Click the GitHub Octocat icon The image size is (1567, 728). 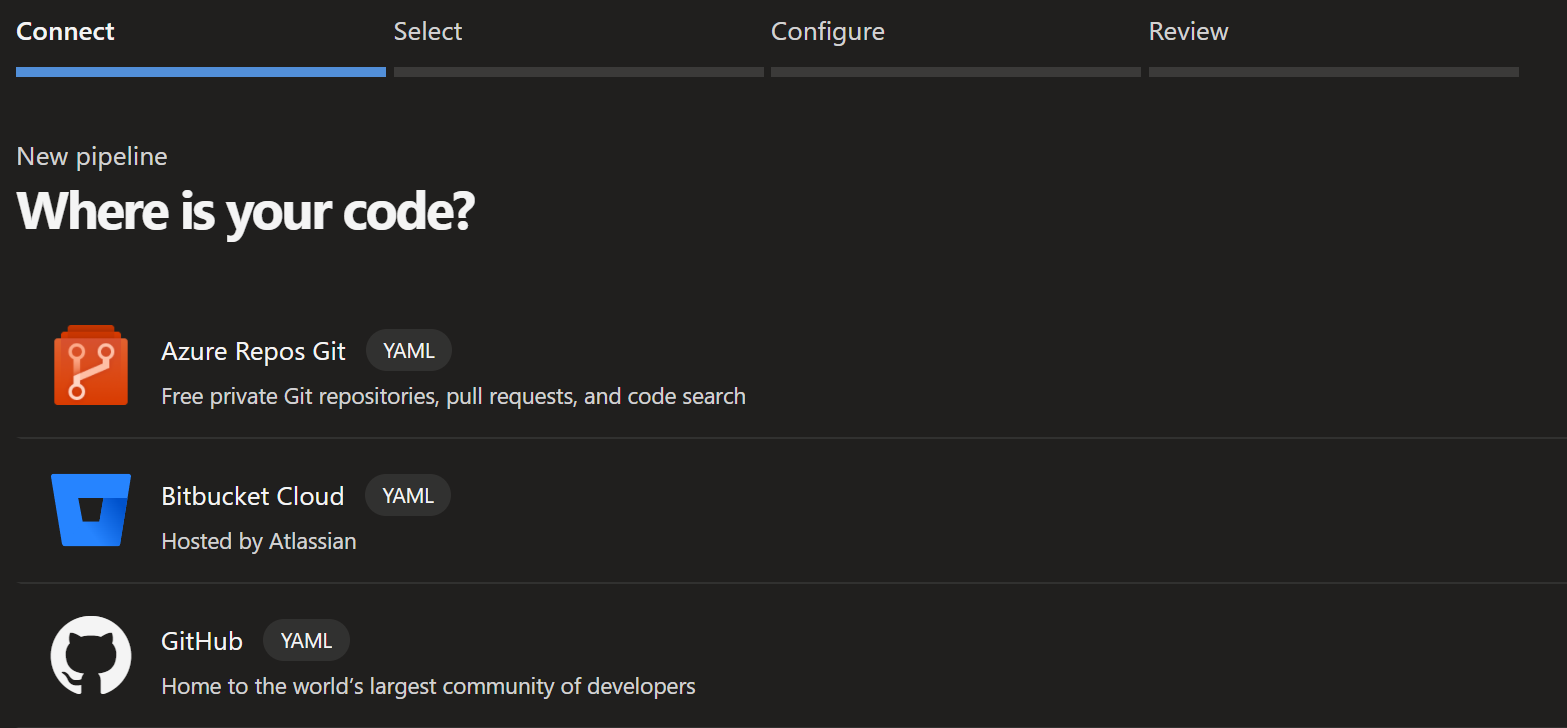91,655
